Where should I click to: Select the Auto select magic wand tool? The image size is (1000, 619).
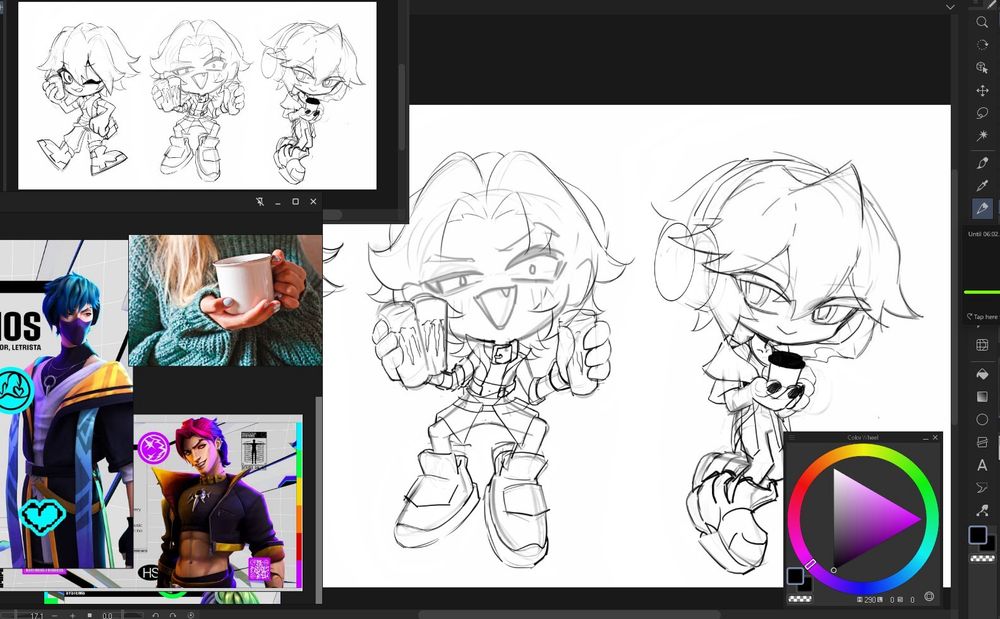point(982,135)
